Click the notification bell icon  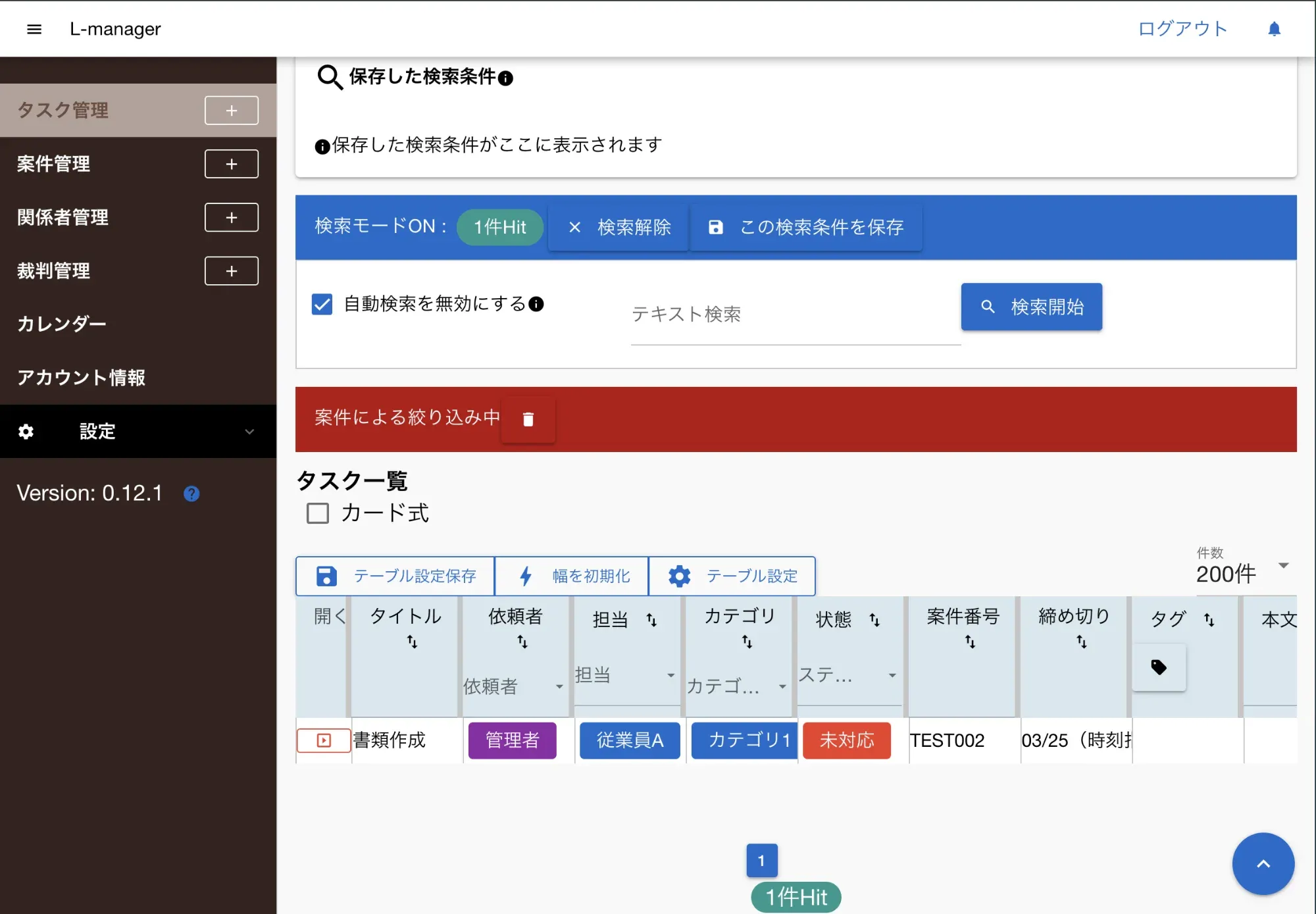[x=1274, y=29]
